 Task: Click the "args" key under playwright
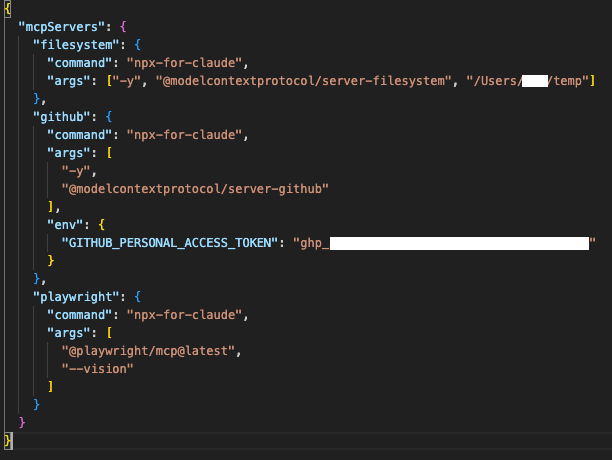70,332
